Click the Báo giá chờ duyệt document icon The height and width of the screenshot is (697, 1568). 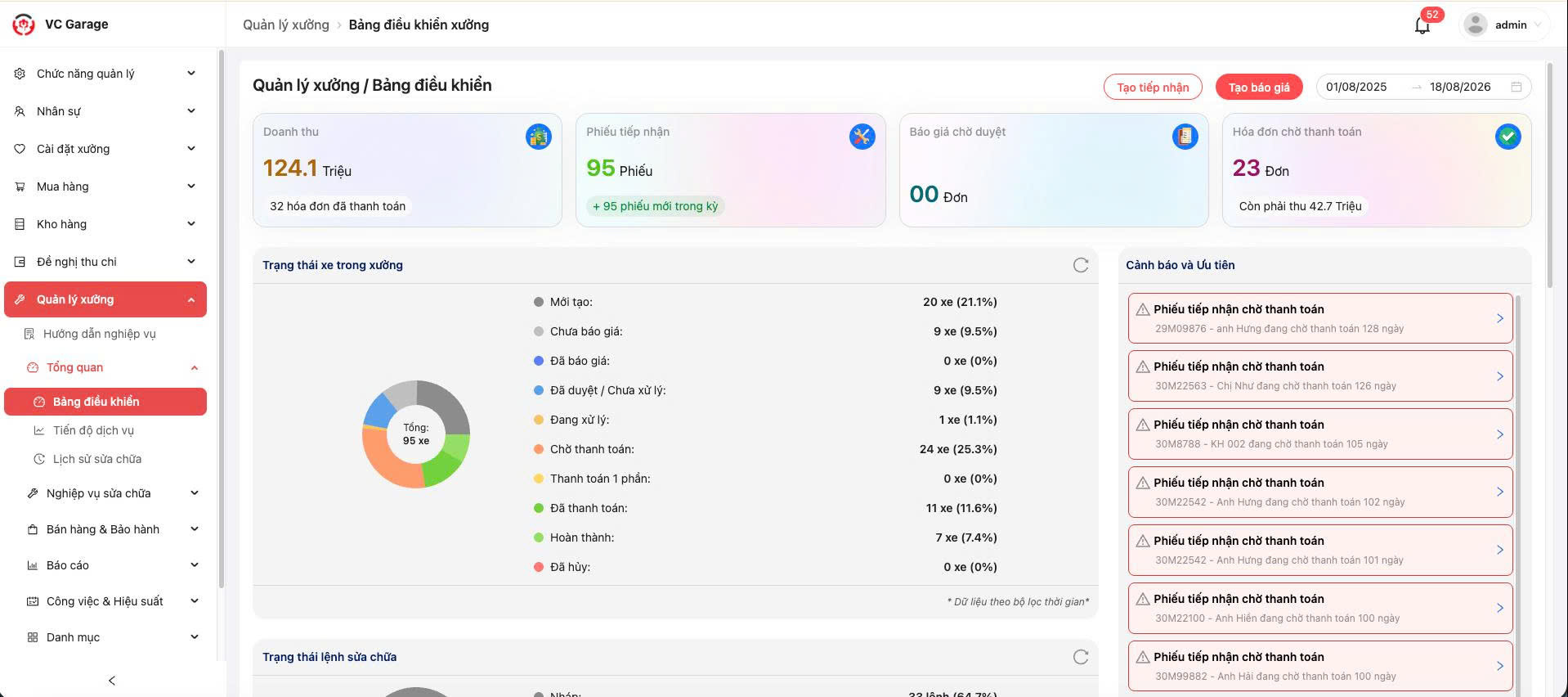[1185, 137]
